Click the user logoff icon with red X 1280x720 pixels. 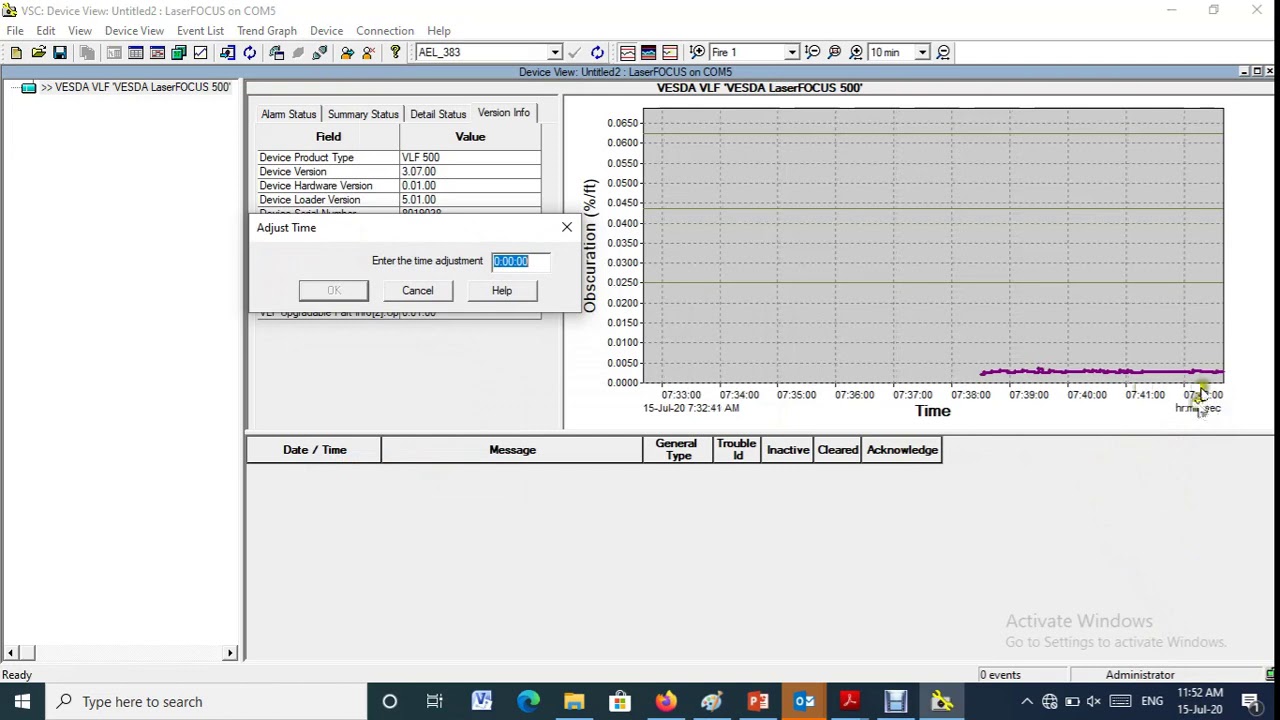[x=369, y=52]
